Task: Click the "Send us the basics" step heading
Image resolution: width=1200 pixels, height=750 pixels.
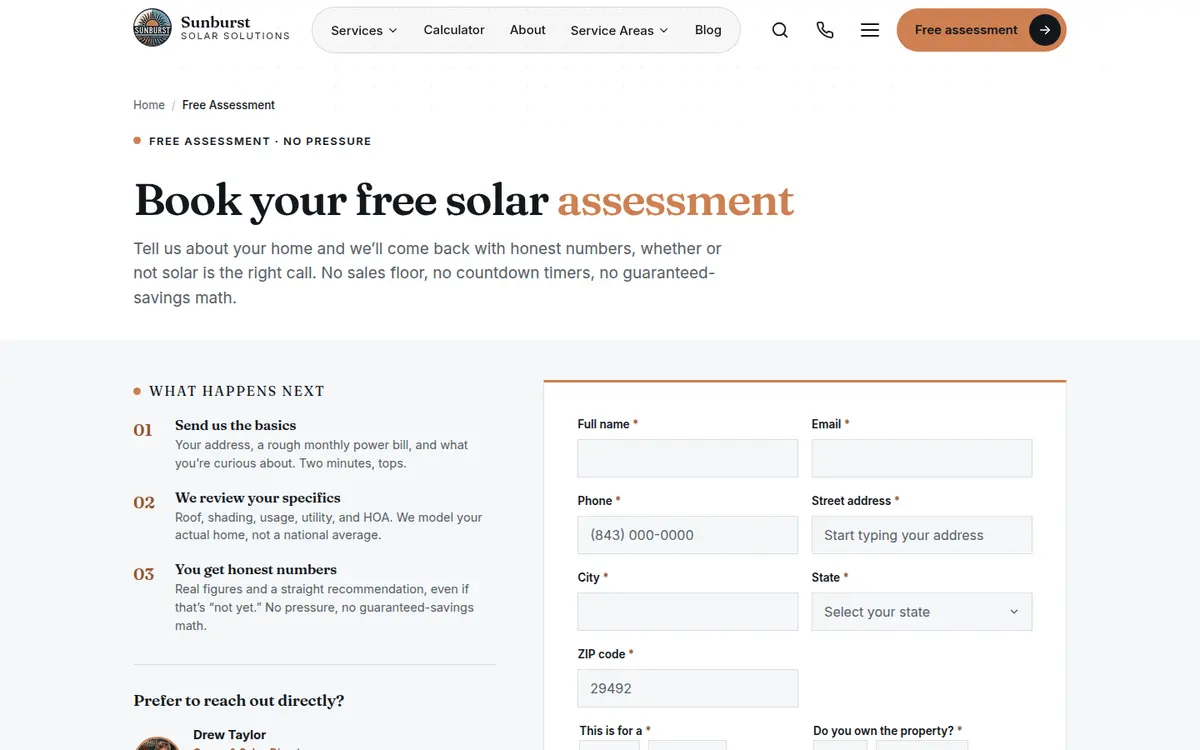Action: click(235, 425)
